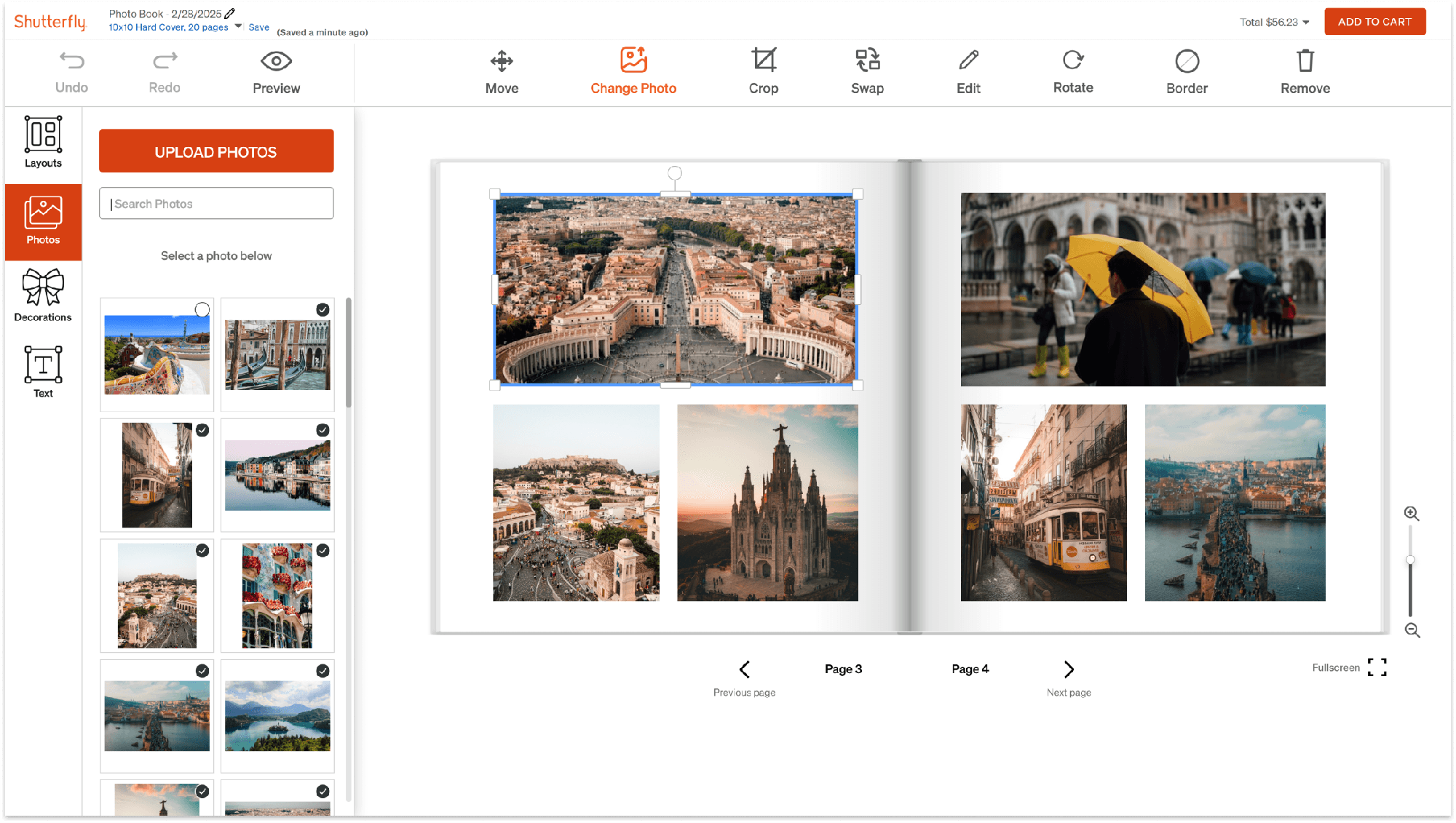Select the Lake Bled island thumbnail

coord(277,716)
